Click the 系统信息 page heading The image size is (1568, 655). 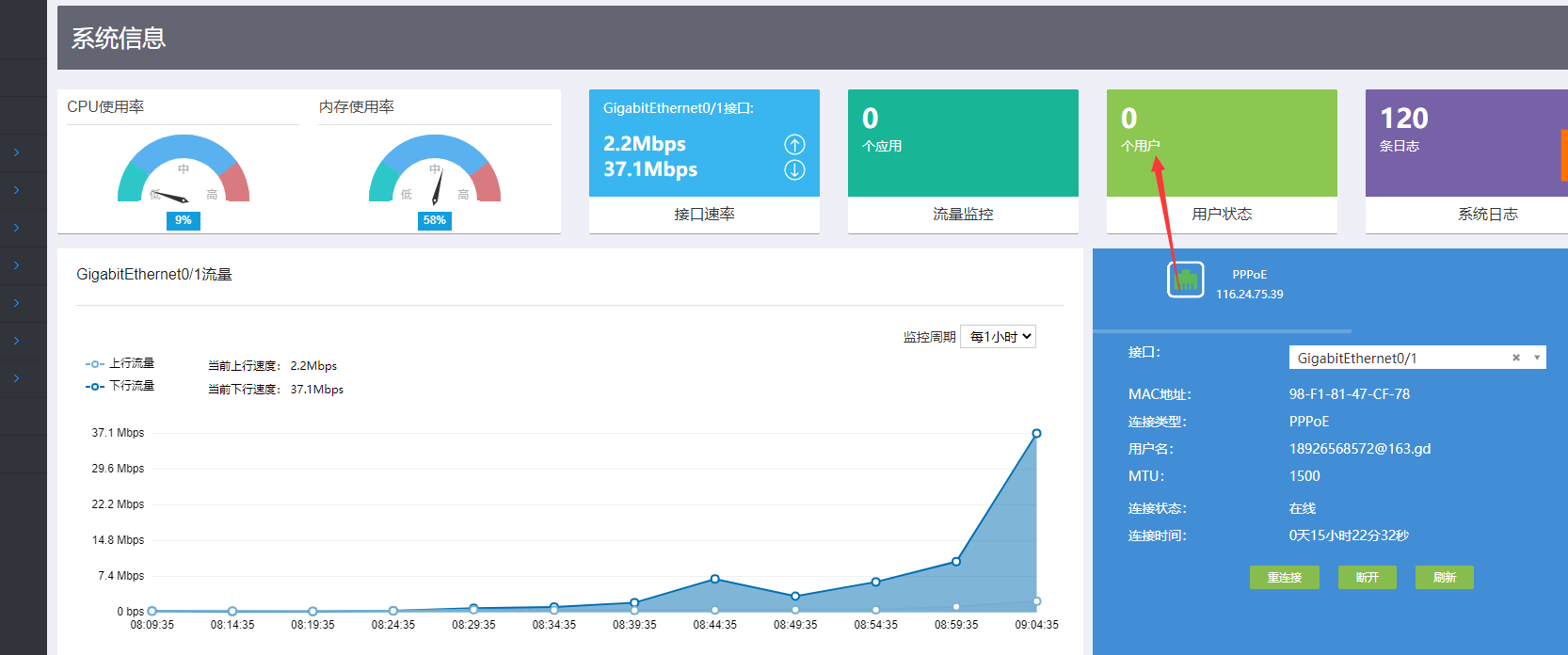coord(119,39)
